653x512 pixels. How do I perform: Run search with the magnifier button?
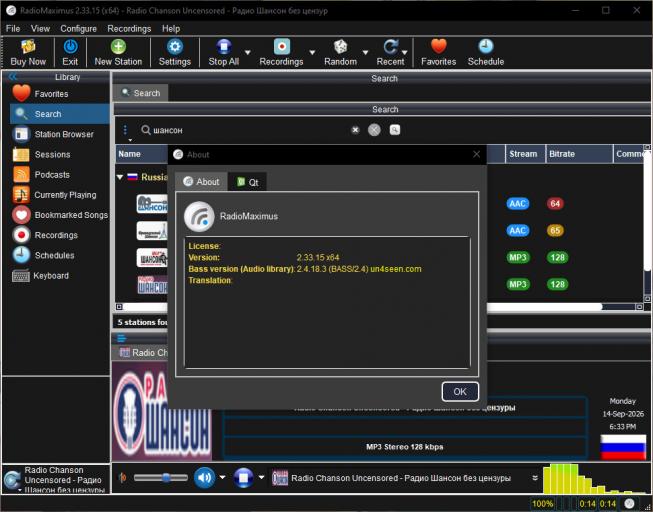[x=395, y=130]
